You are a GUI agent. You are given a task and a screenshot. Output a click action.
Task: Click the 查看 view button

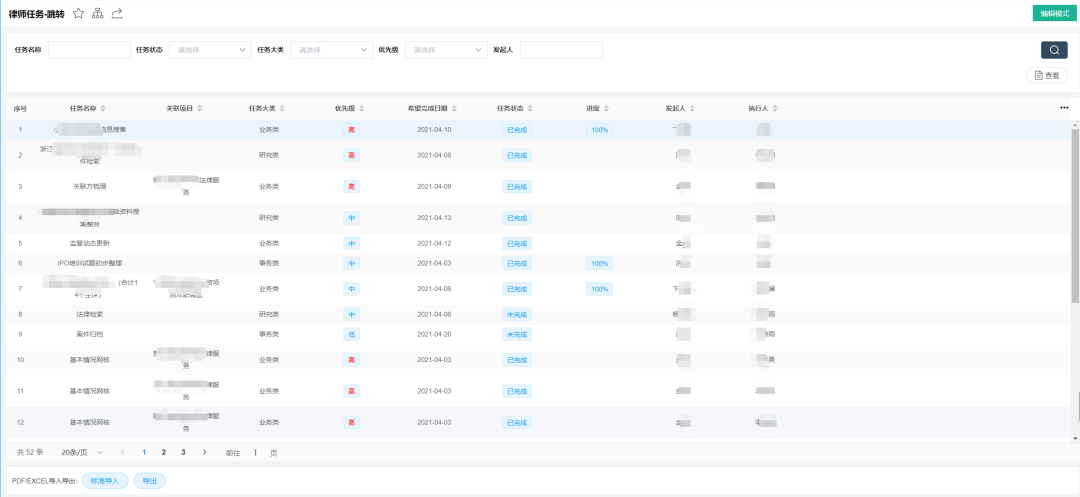[x=1047, y=76]
